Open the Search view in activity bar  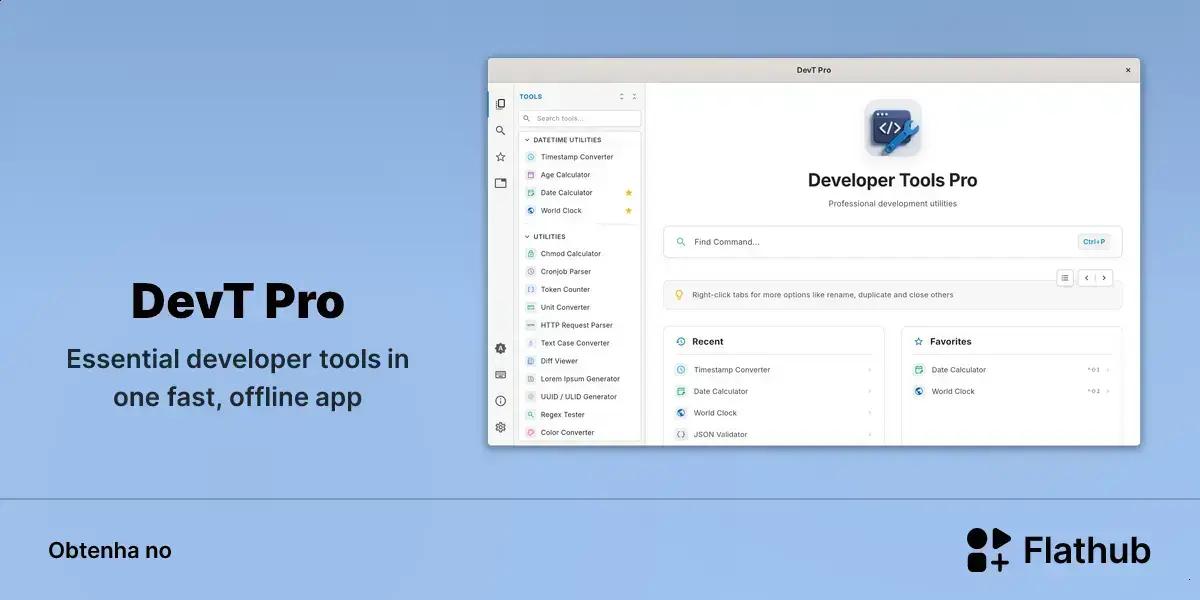tap(500, 130)
